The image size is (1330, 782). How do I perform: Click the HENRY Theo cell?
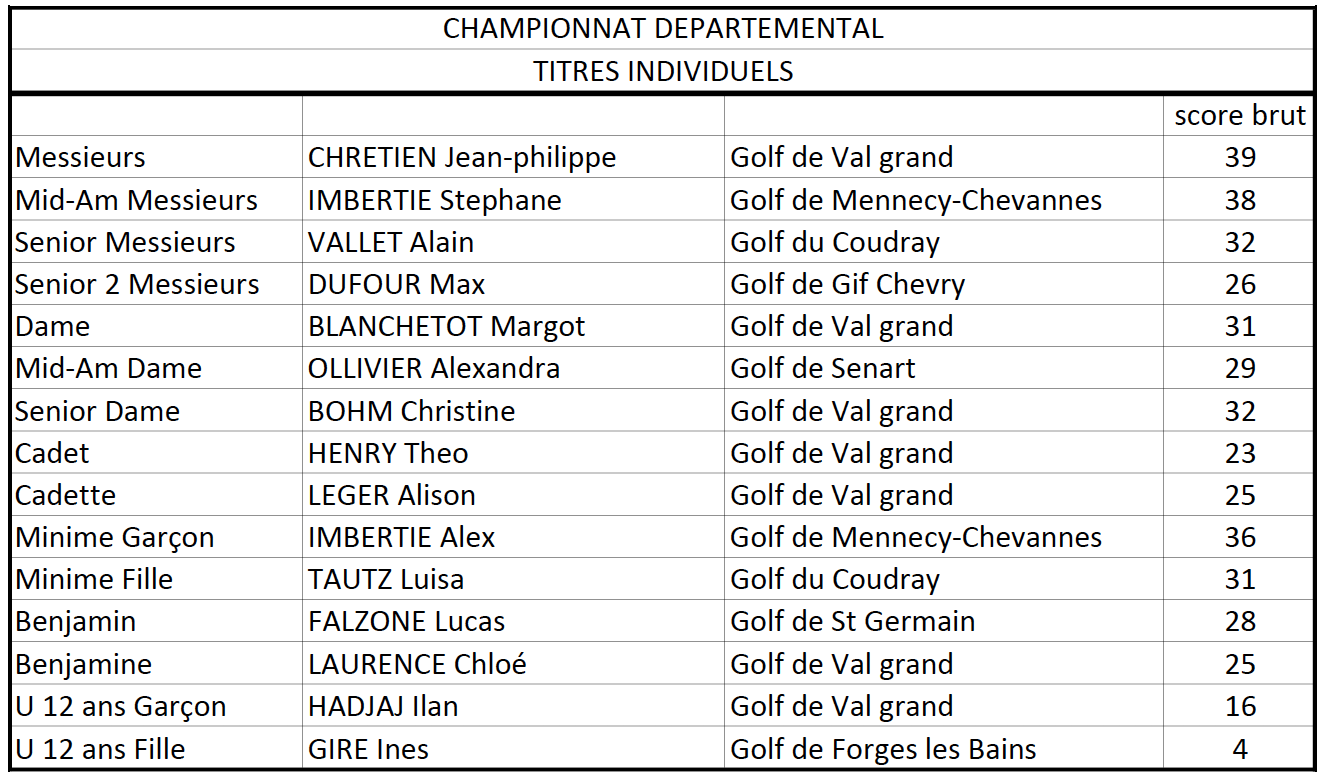[388, 454]
